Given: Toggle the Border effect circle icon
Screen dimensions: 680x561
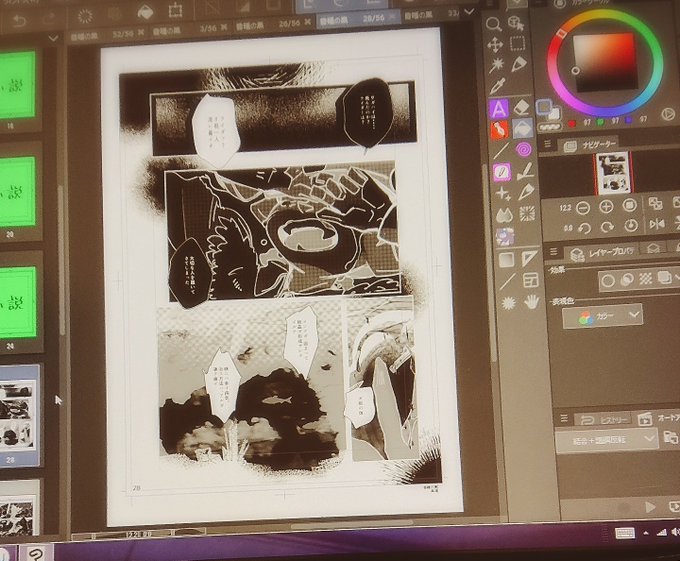Looking at the screenshot, I should [608, 281].
